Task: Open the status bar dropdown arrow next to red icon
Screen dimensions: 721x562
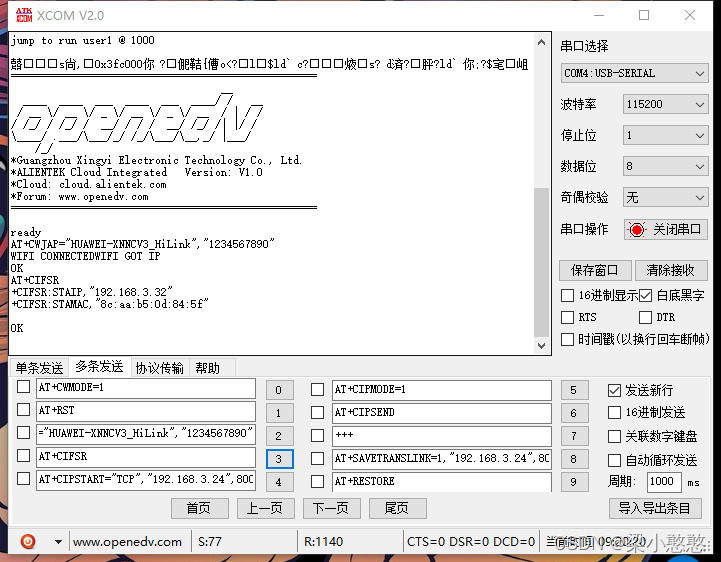Action: pyautogui.click(x=58, y=542)
